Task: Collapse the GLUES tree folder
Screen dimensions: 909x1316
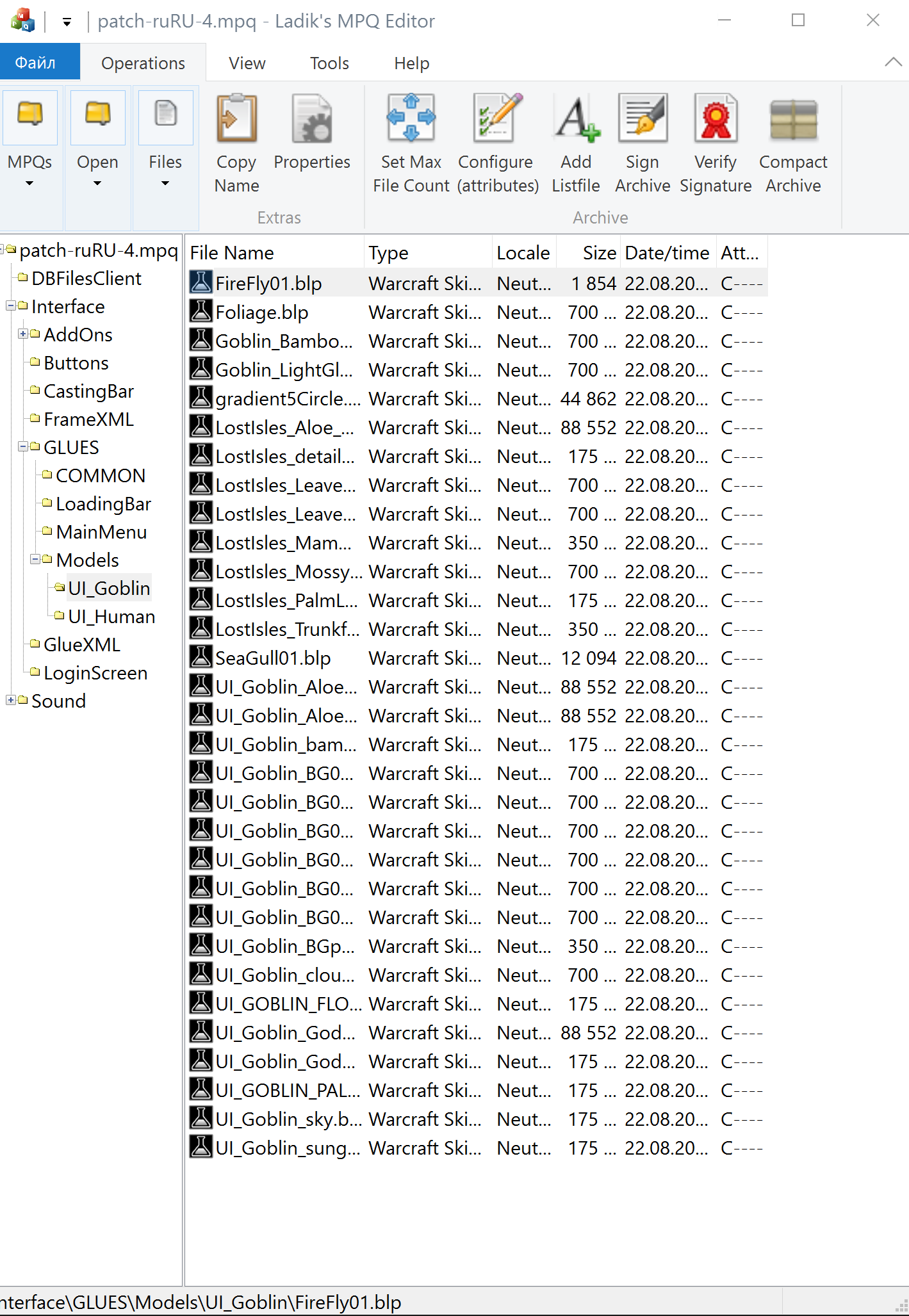Action: click(x=23, y=446)
